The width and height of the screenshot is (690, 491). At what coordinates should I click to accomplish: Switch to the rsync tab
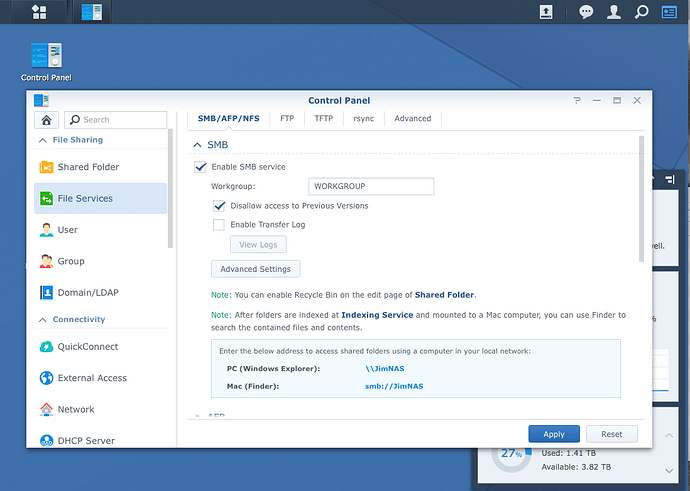coord(363,118)
